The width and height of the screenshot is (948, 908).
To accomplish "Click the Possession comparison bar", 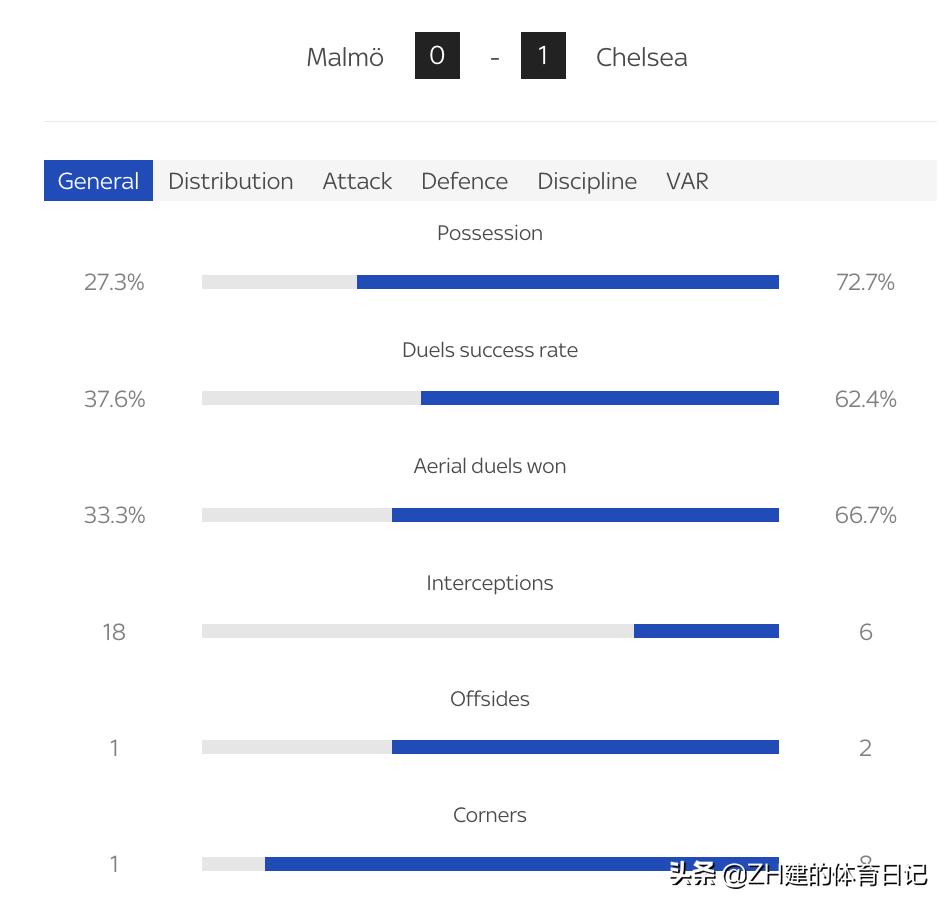I will pos(490,282).
